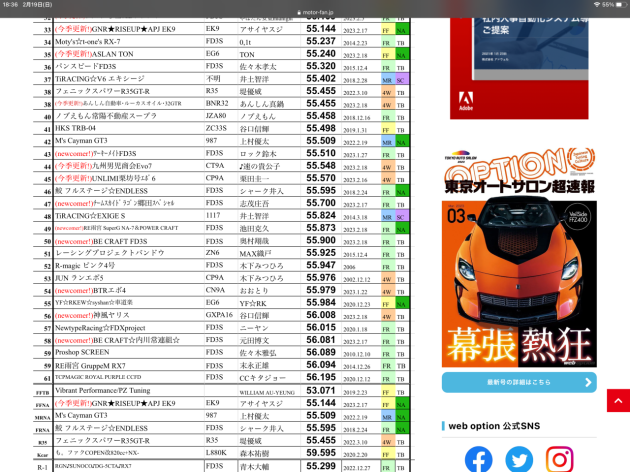Select lap time 59.595 in Kcar row

(x=321, y=453)
